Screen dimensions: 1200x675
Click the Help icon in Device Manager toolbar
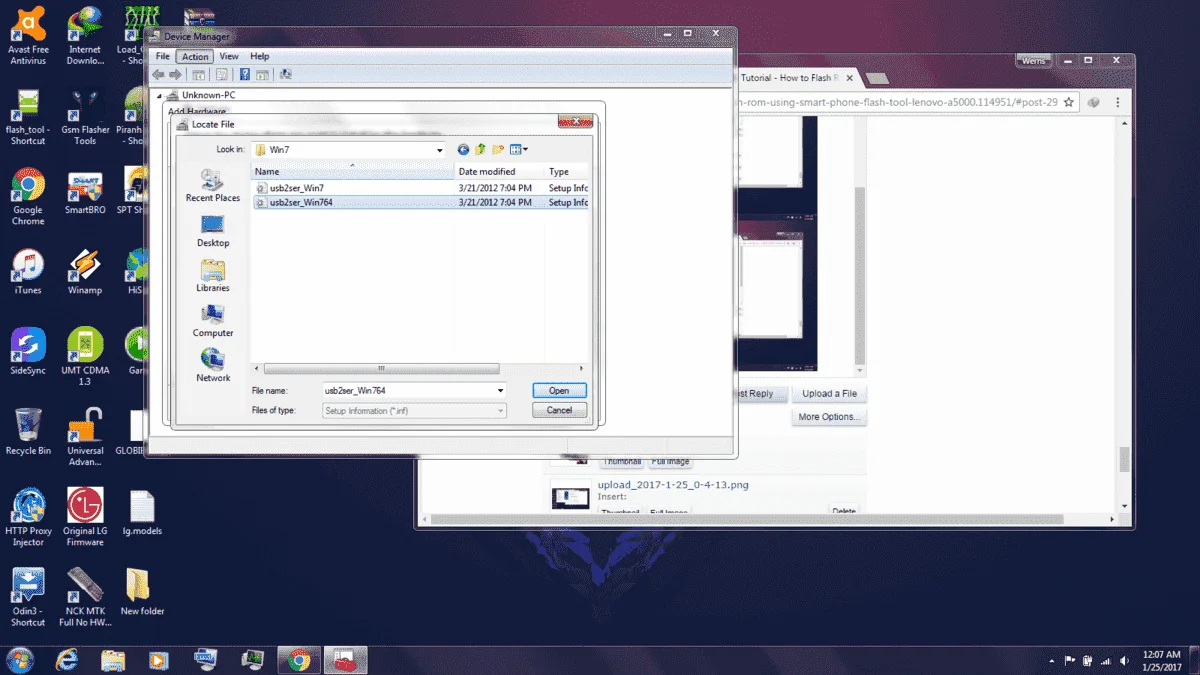tap(244, 75)
